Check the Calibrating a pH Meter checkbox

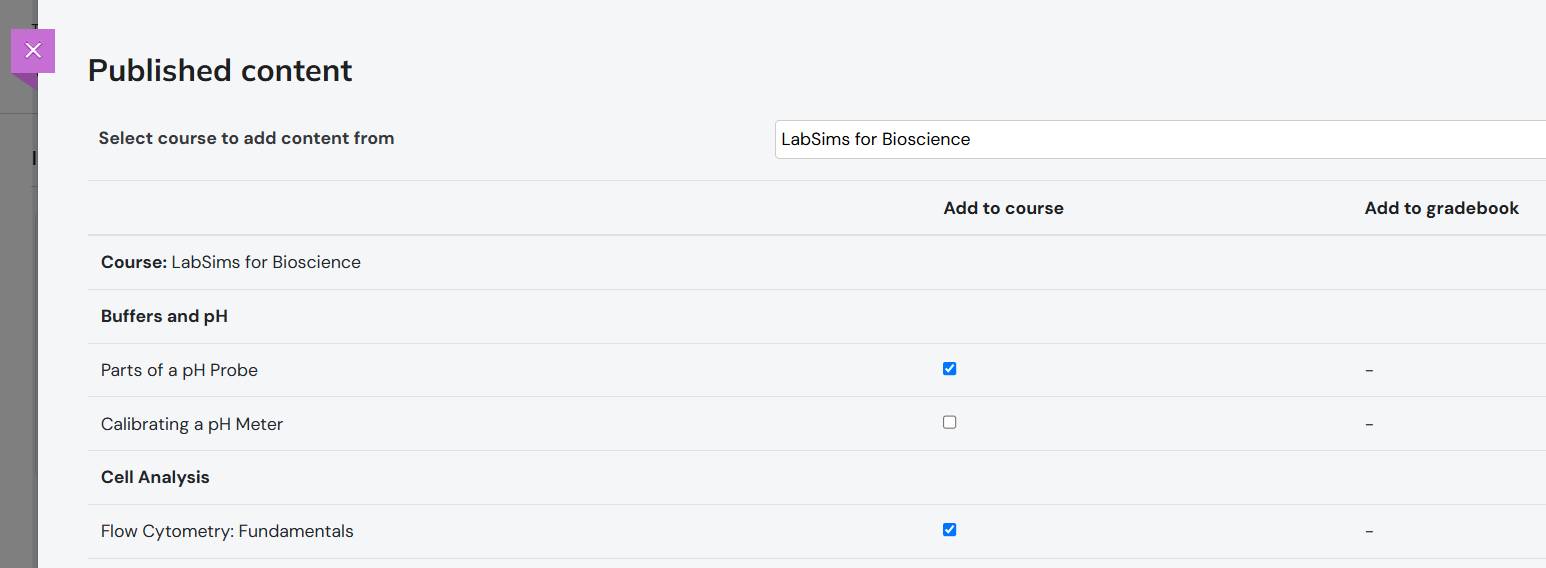(x=949, y=423)
